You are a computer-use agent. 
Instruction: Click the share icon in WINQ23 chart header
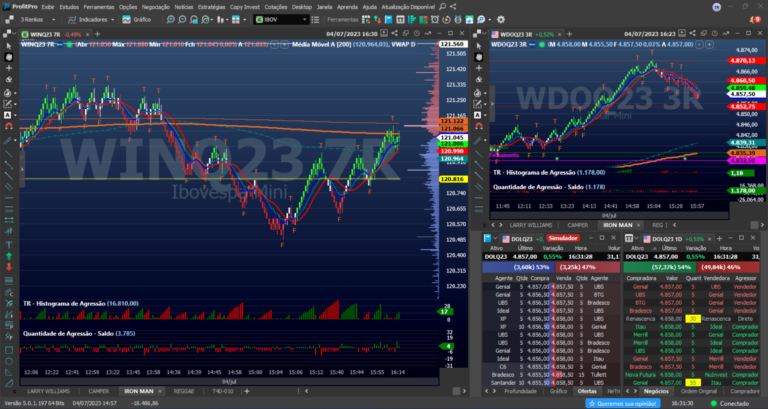[x=394, y=34]
